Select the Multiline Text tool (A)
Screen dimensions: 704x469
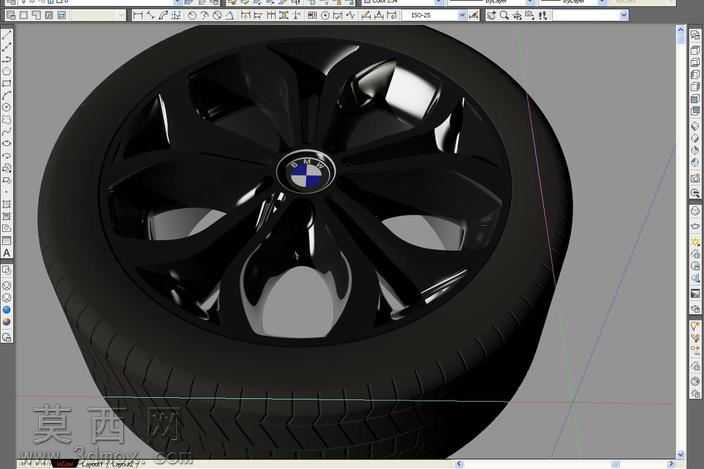pos(7,253)
